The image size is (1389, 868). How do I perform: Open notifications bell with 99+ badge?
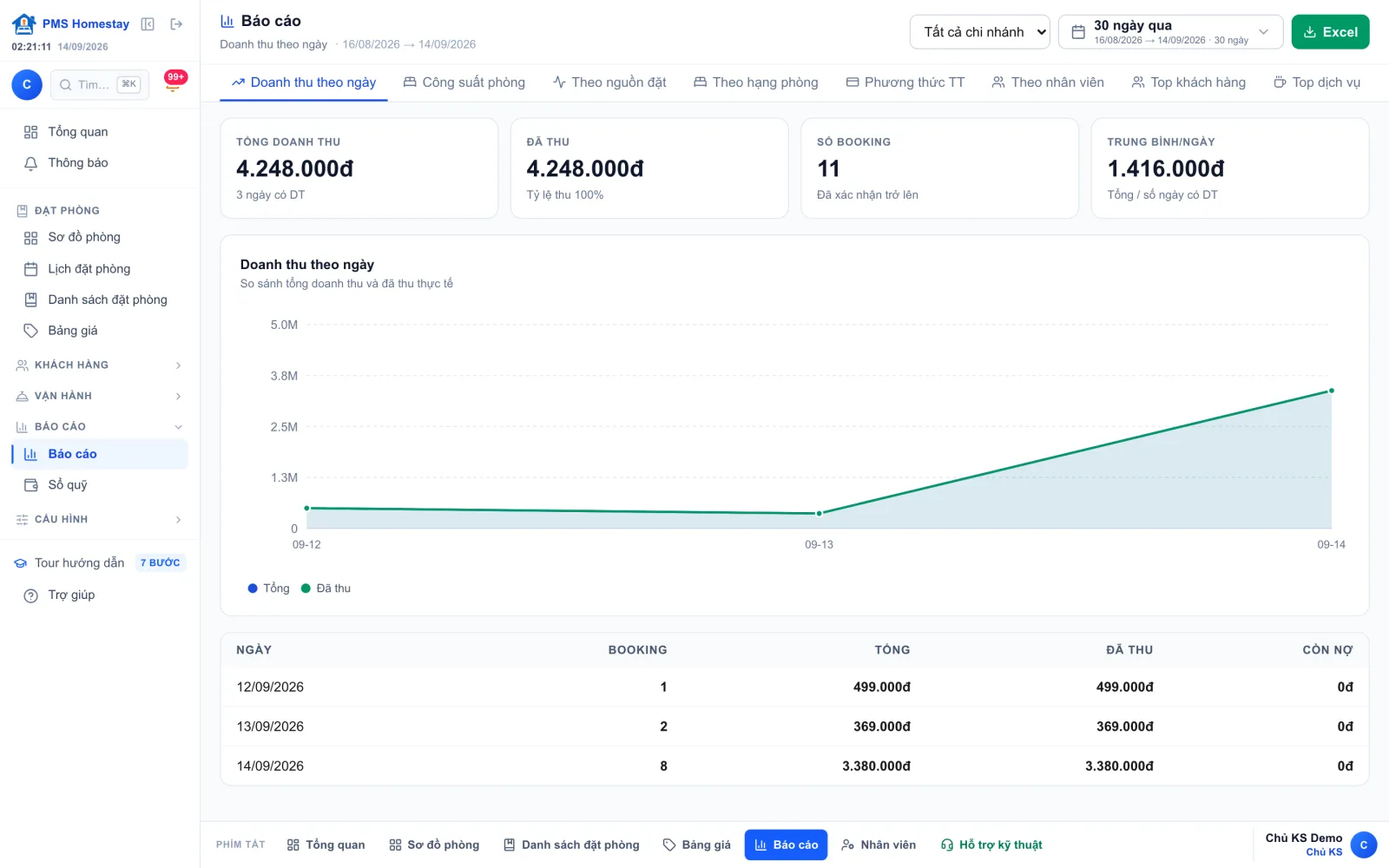pos(174,83)
